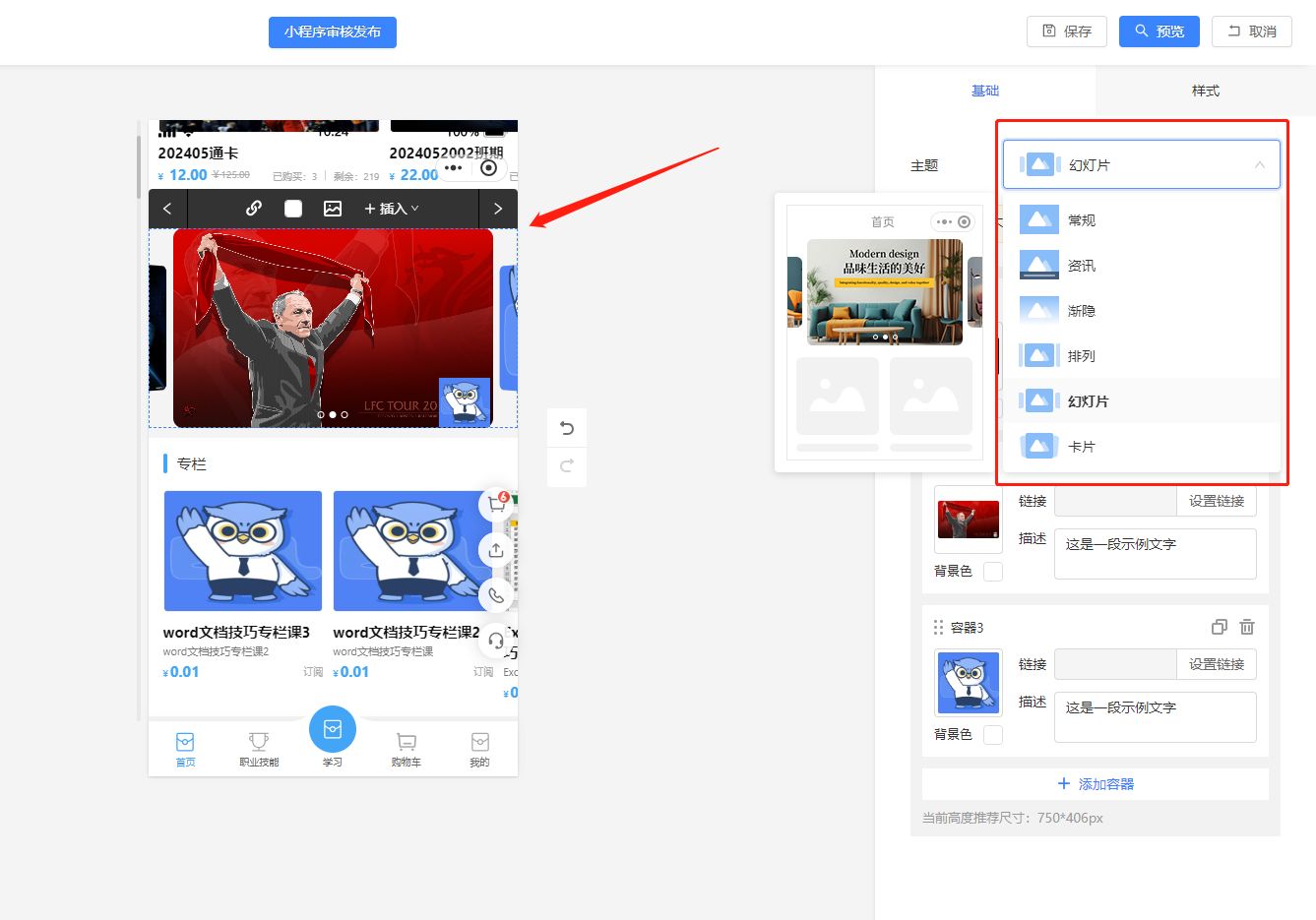
Task: Save the page with 保存
Action: click(1067, 31)
